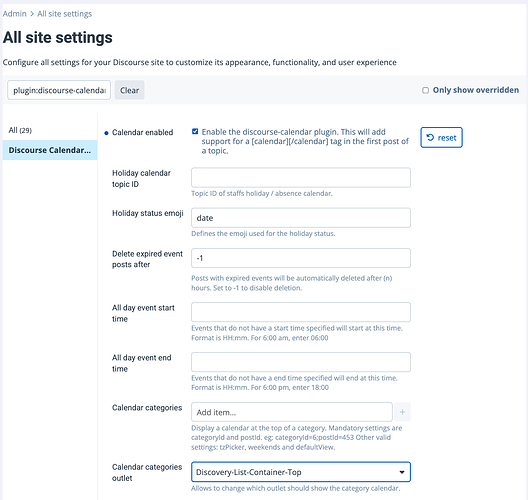The image size is (528, 500).
Task: Click the Clear button next to filter
Action: [x=129, y=90]
